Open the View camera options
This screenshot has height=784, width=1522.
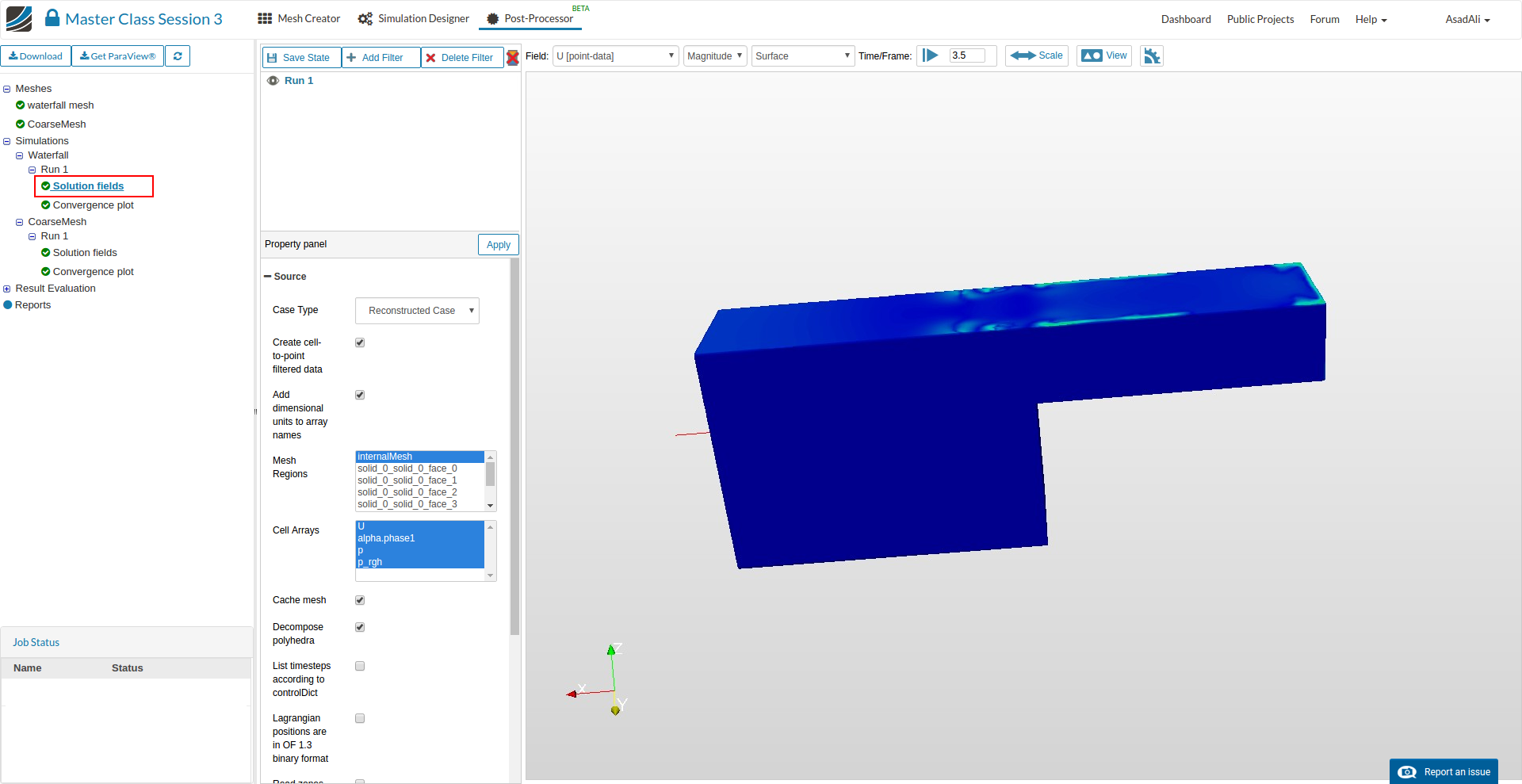click(x=1103, y=56)
